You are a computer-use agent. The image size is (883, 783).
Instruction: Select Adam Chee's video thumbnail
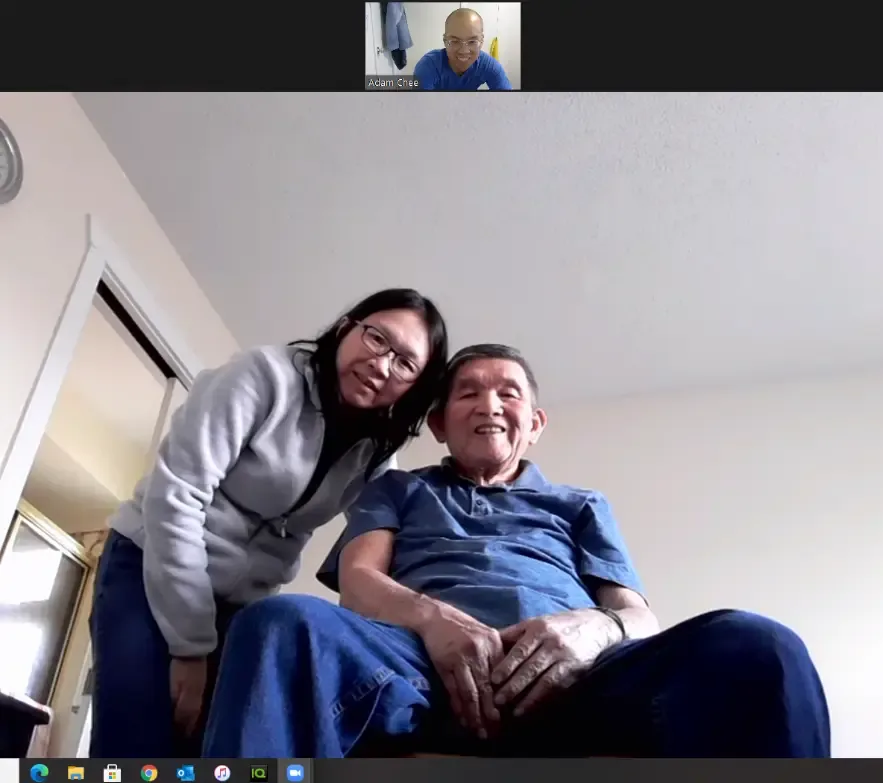point(443,46)
